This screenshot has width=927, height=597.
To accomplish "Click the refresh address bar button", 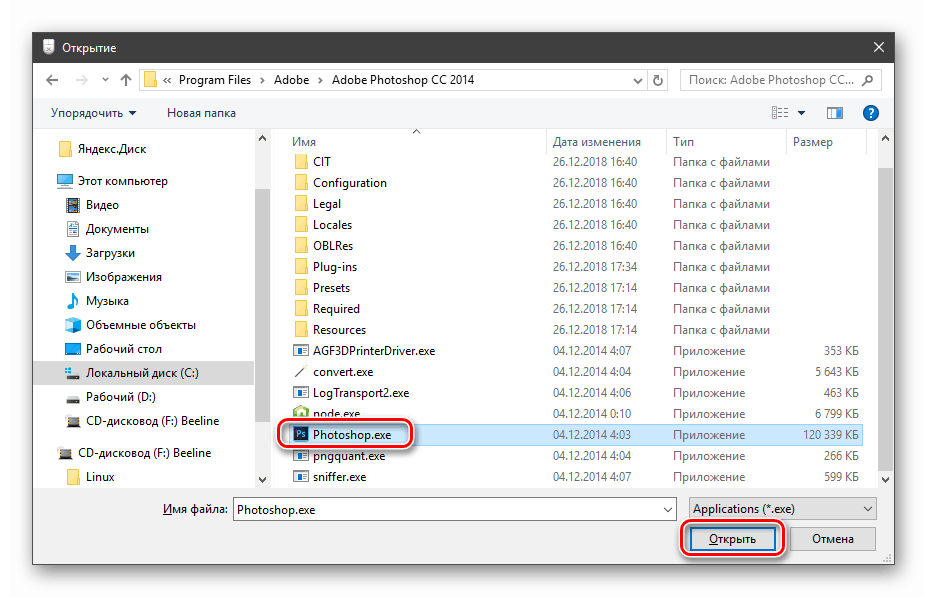I will 657,80.
